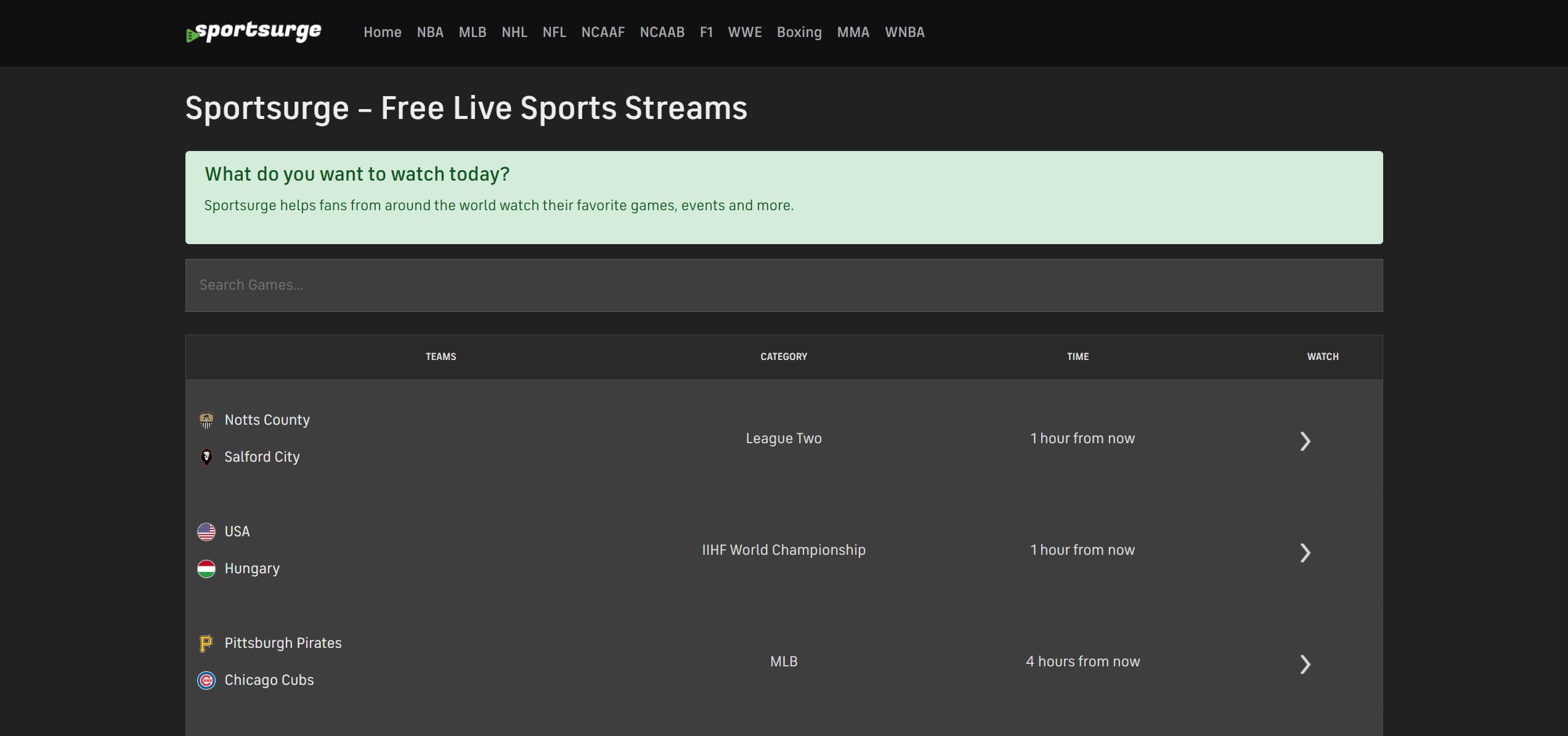Click 1 hour from now in League Two row
Viewport: 1568px width, 736px height.
(x=1083, y=438)
